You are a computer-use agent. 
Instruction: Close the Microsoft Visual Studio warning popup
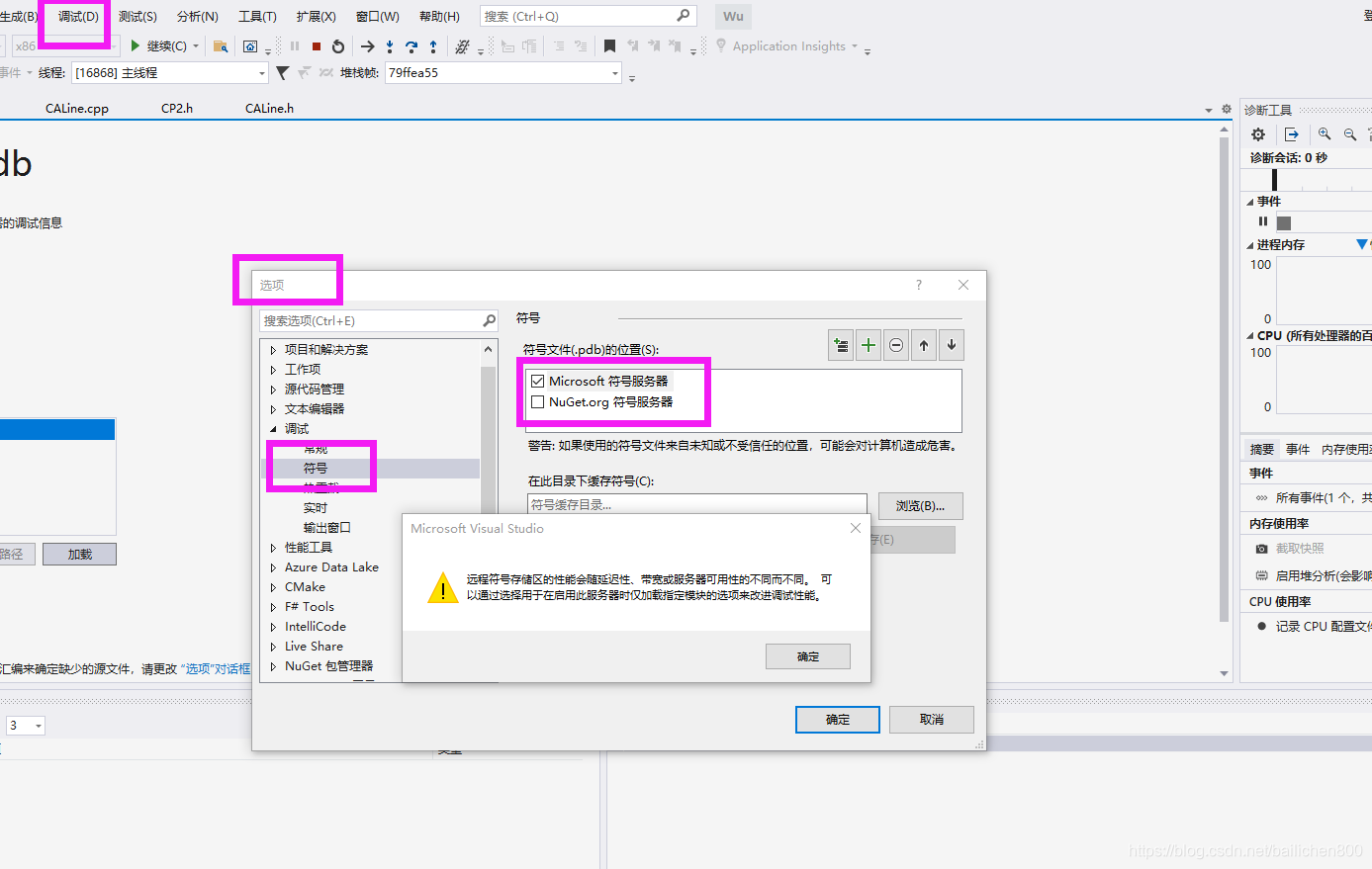click(856, 529)
